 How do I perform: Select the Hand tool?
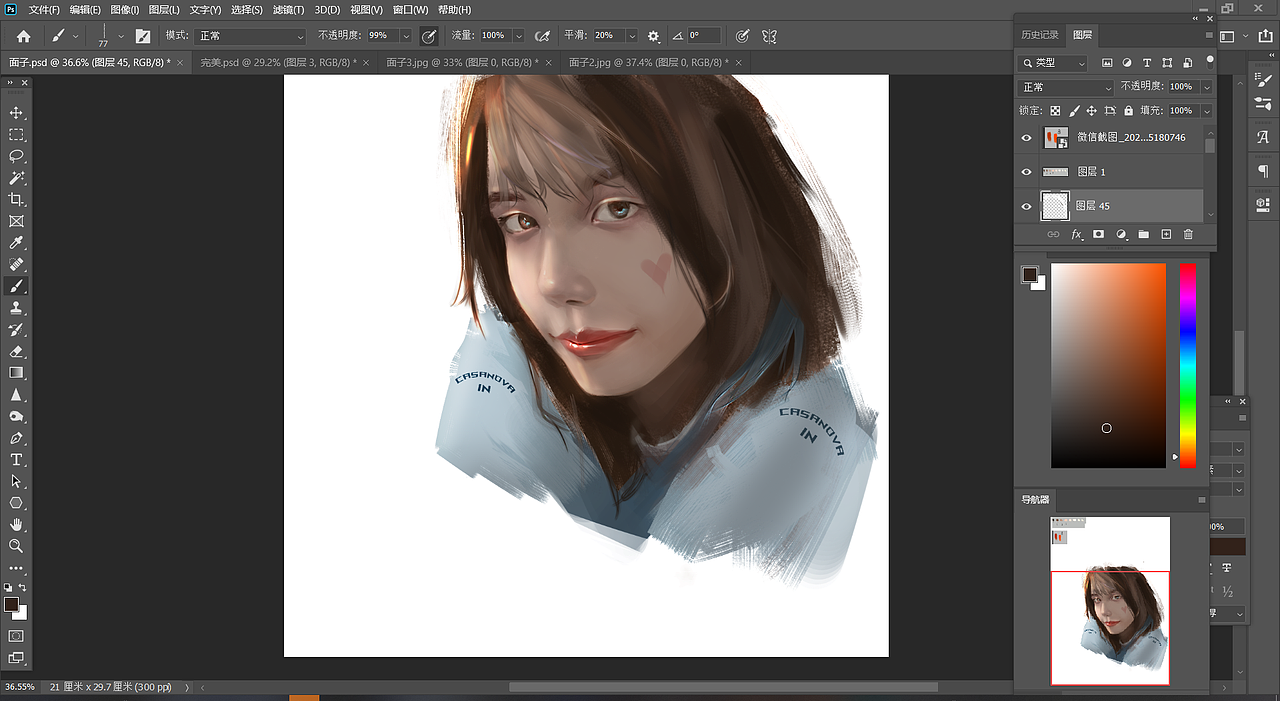coord(16,524)
